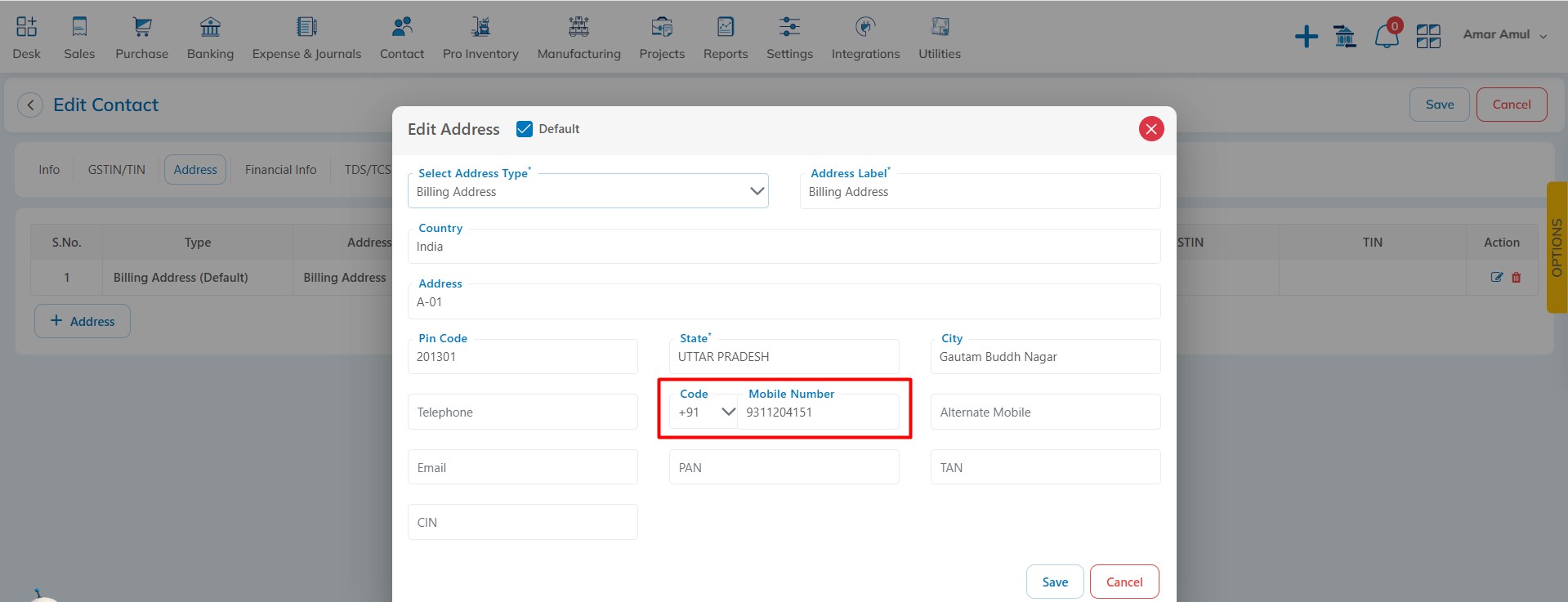Switch to the Financial Info tab
Image resolution: width=1568 pixels, height=602 pixels.
(280, 170)
